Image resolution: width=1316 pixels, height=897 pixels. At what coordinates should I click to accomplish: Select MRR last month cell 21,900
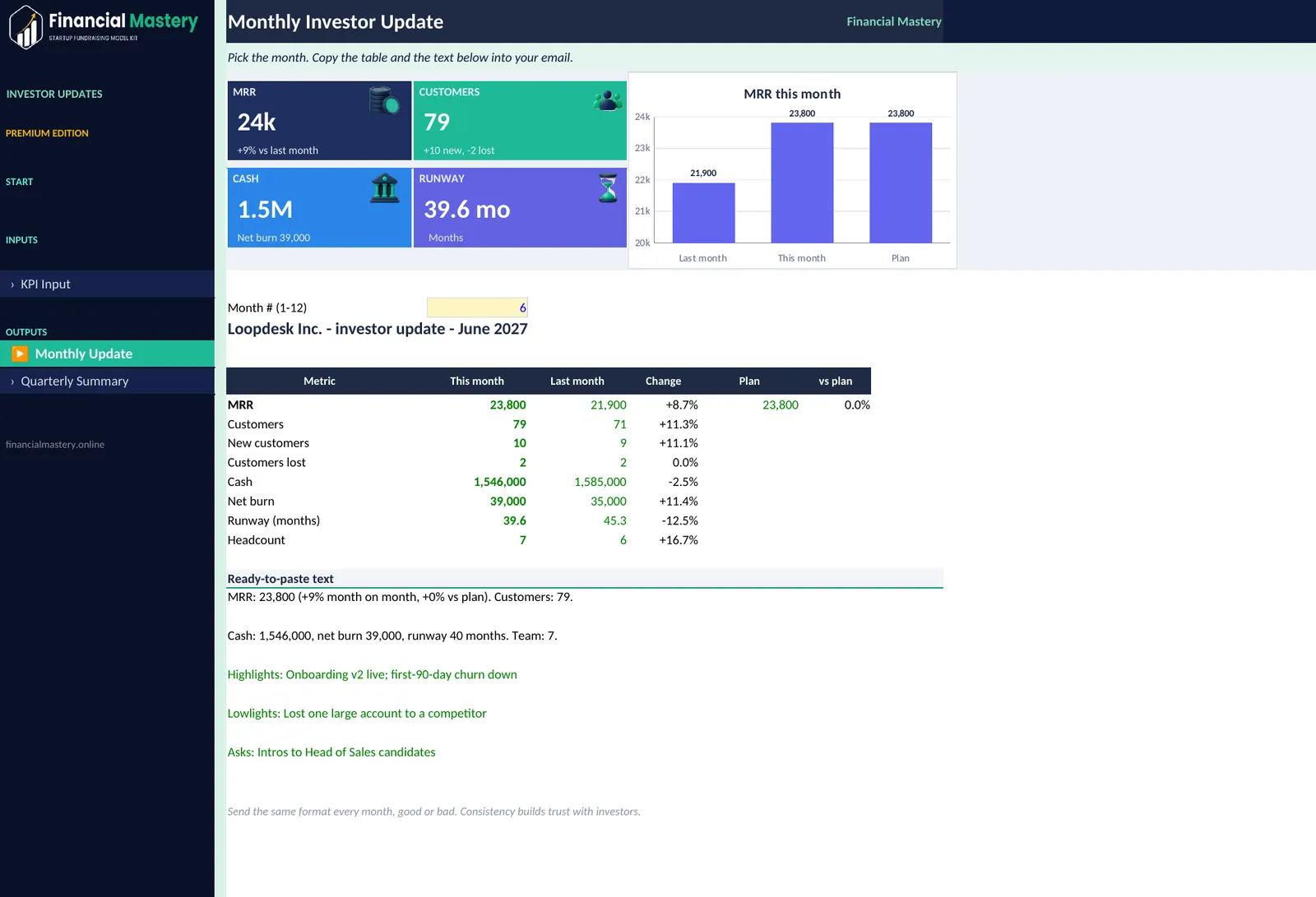pos(609,405)
